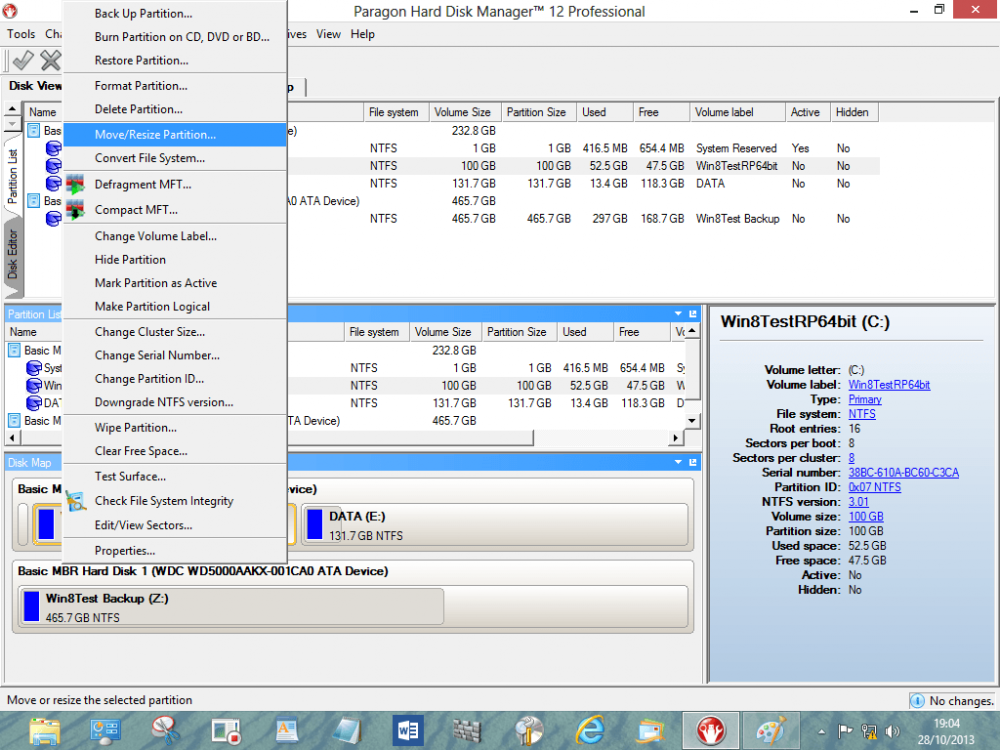Show hidden icons in system tray
The width and height of the screenshot is (1000, 750).
click(x=821, y=731)
